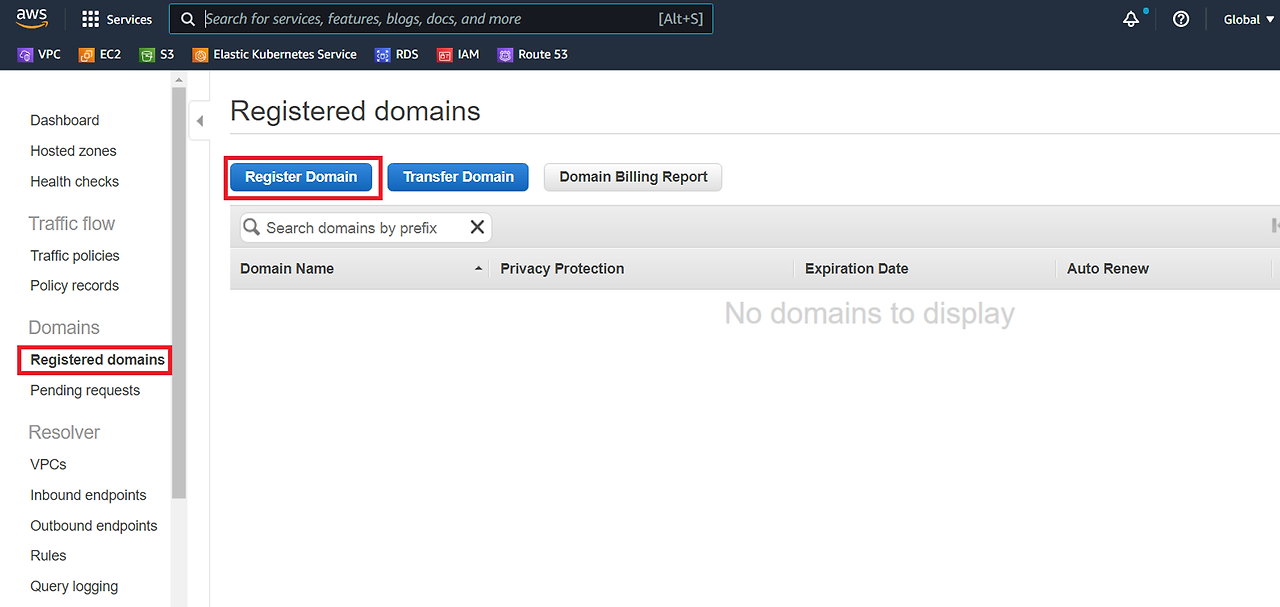Open VPCs under Resolver

[x=48, y=464]
